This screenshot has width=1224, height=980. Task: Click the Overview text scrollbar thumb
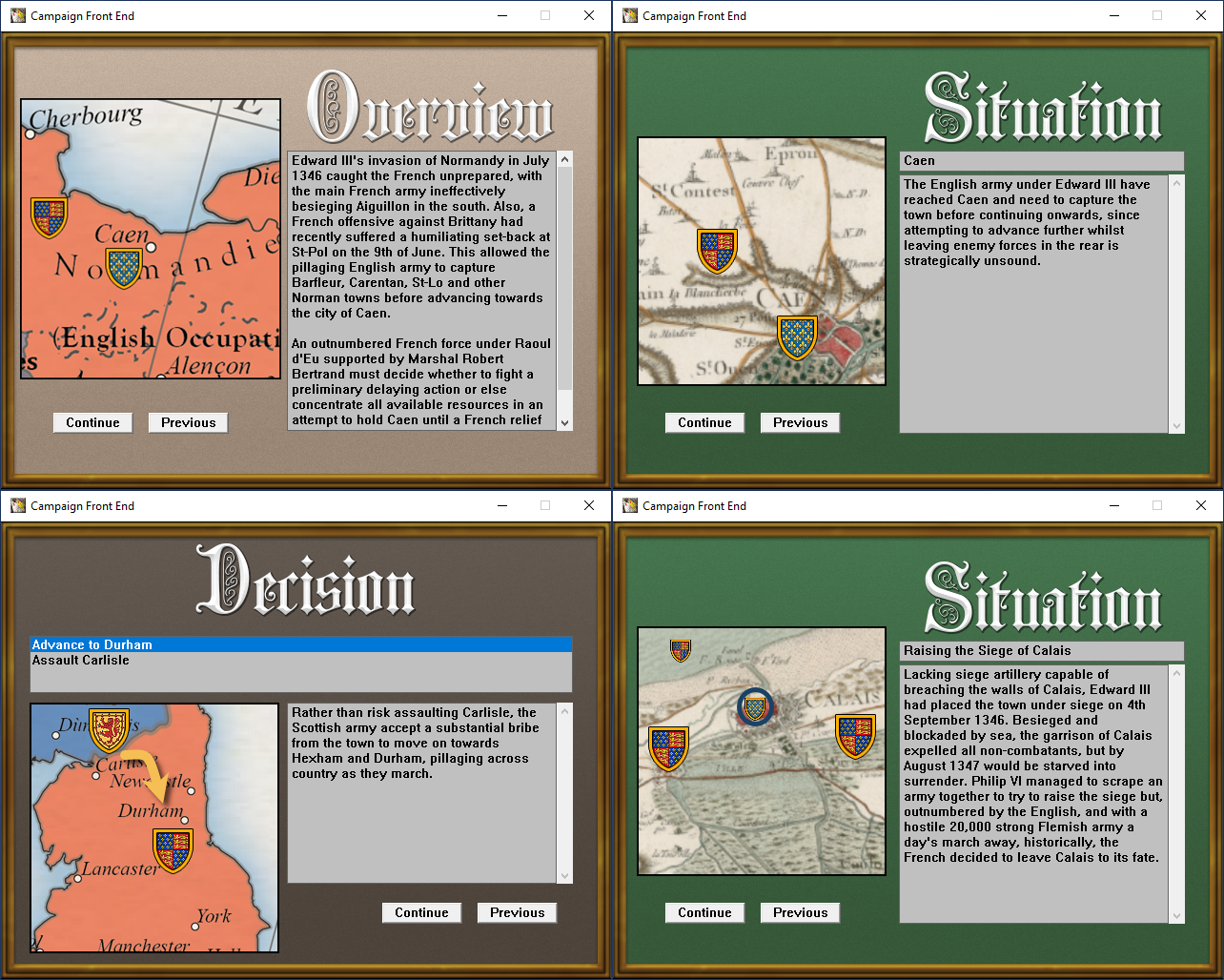tap(564, 278)
